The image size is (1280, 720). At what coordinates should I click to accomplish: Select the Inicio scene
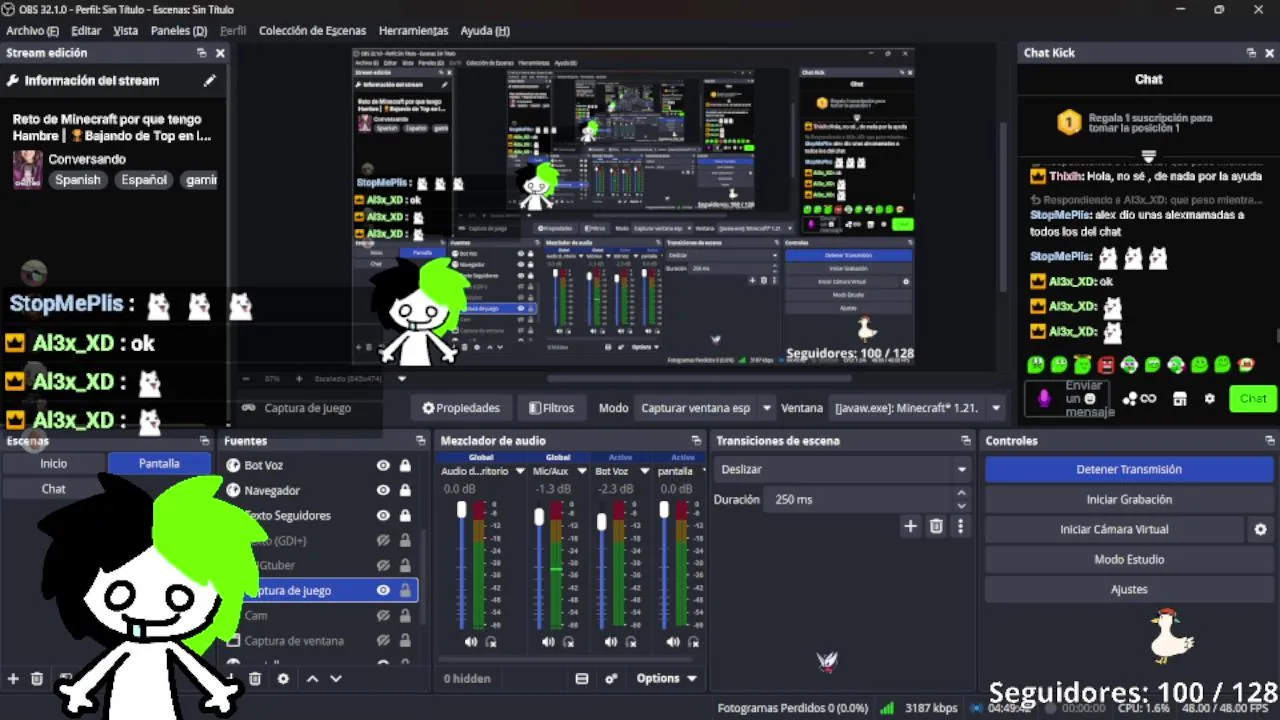[x=54, y=463]
